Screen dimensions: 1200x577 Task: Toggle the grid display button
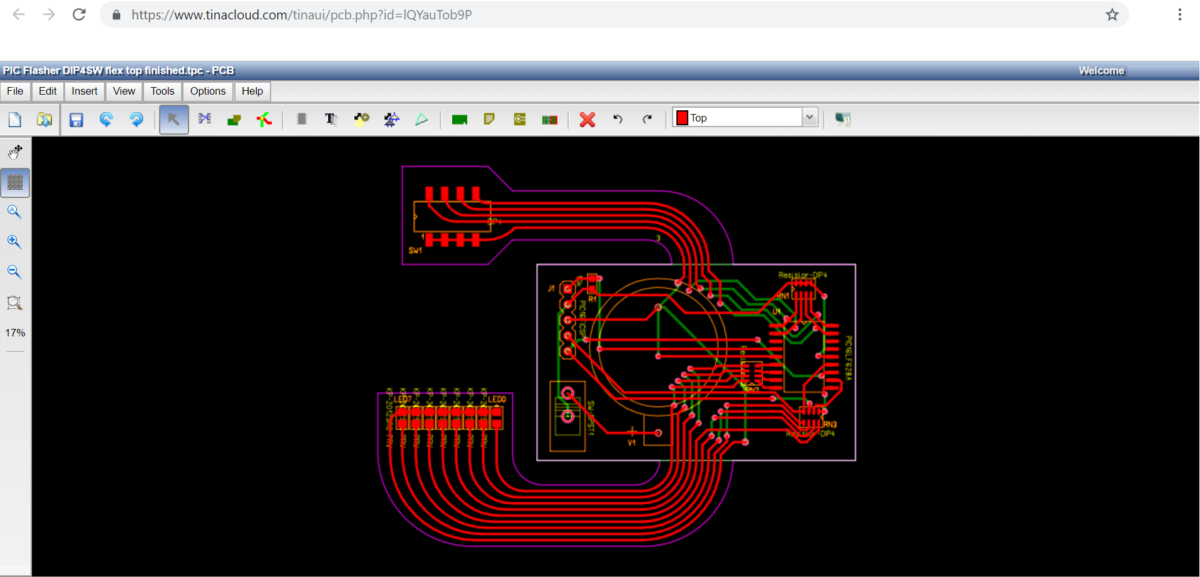click(15, 182)
